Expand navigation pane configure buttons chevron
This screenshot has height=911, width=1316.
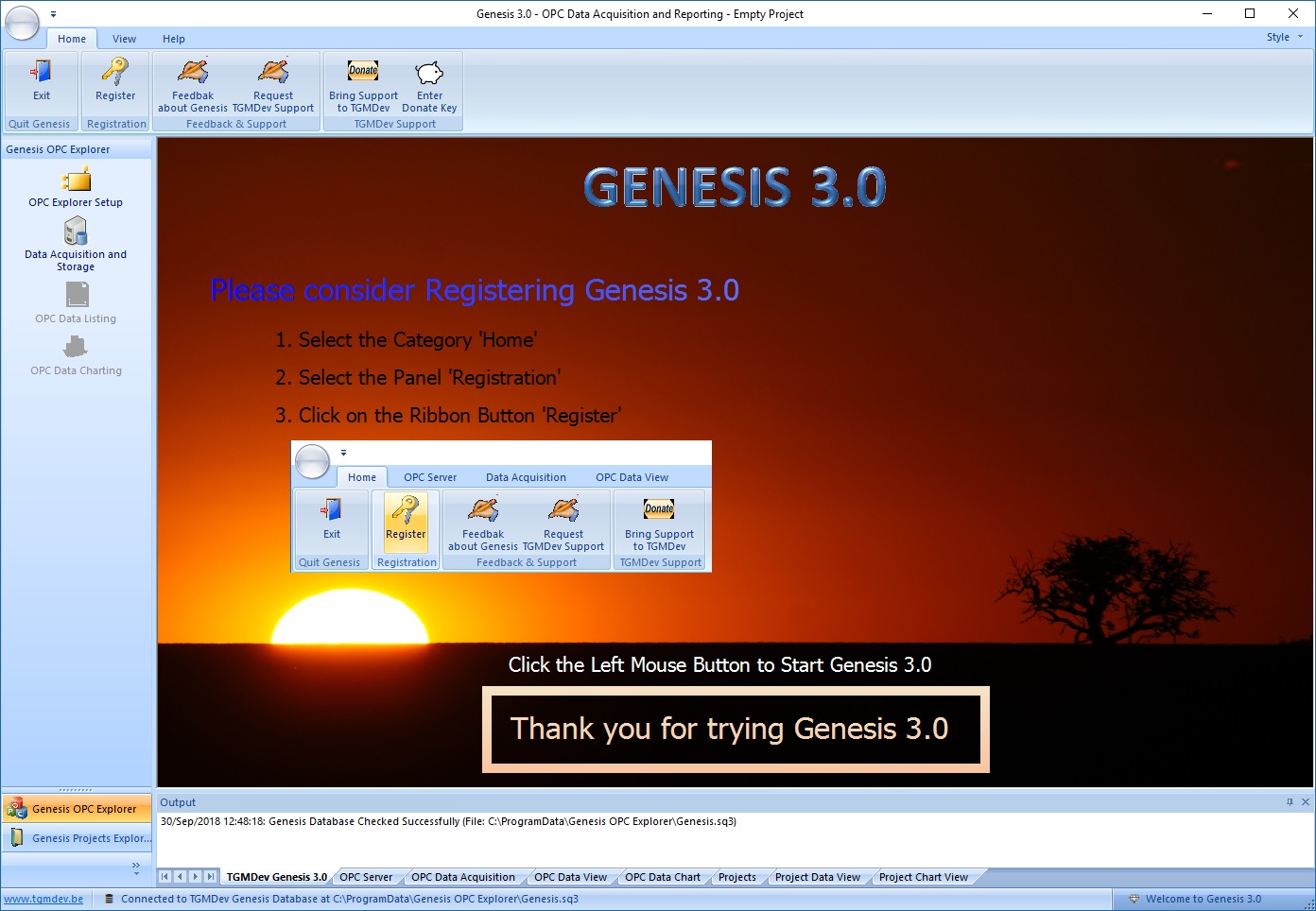(136, 867)
